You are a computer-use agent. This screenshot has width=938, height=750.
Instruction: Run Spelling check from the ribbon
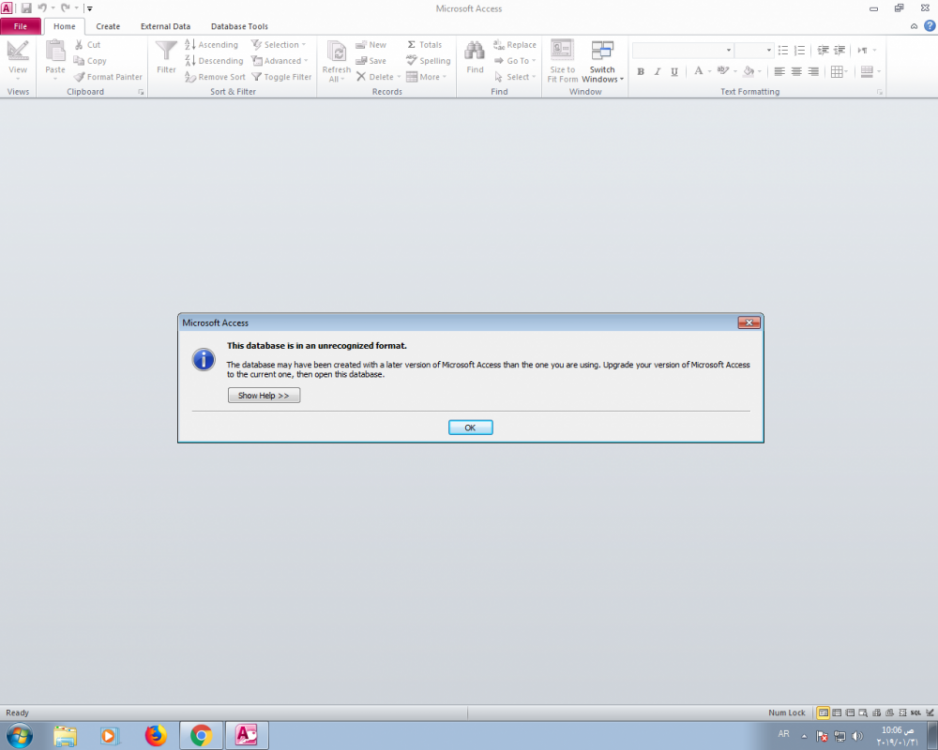[x=428, y=60]
